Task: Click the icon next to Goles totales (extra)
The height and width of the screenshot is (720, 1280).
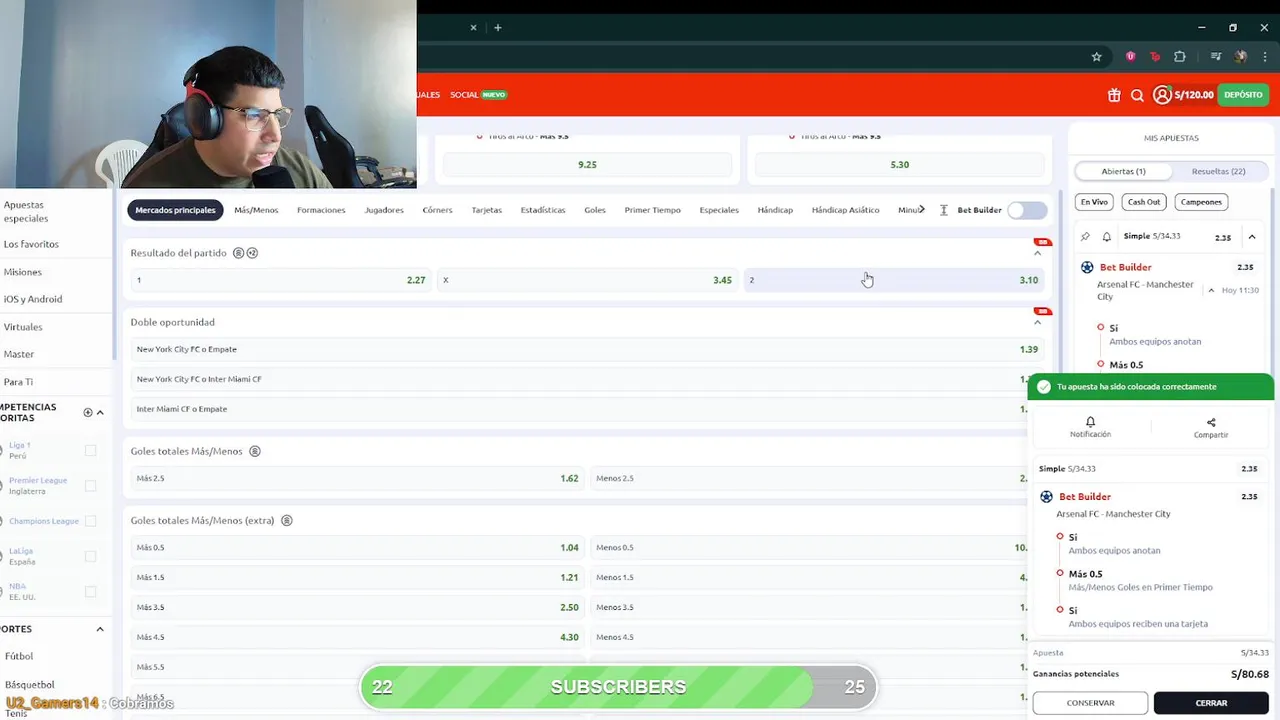Action: pos(287,520)
